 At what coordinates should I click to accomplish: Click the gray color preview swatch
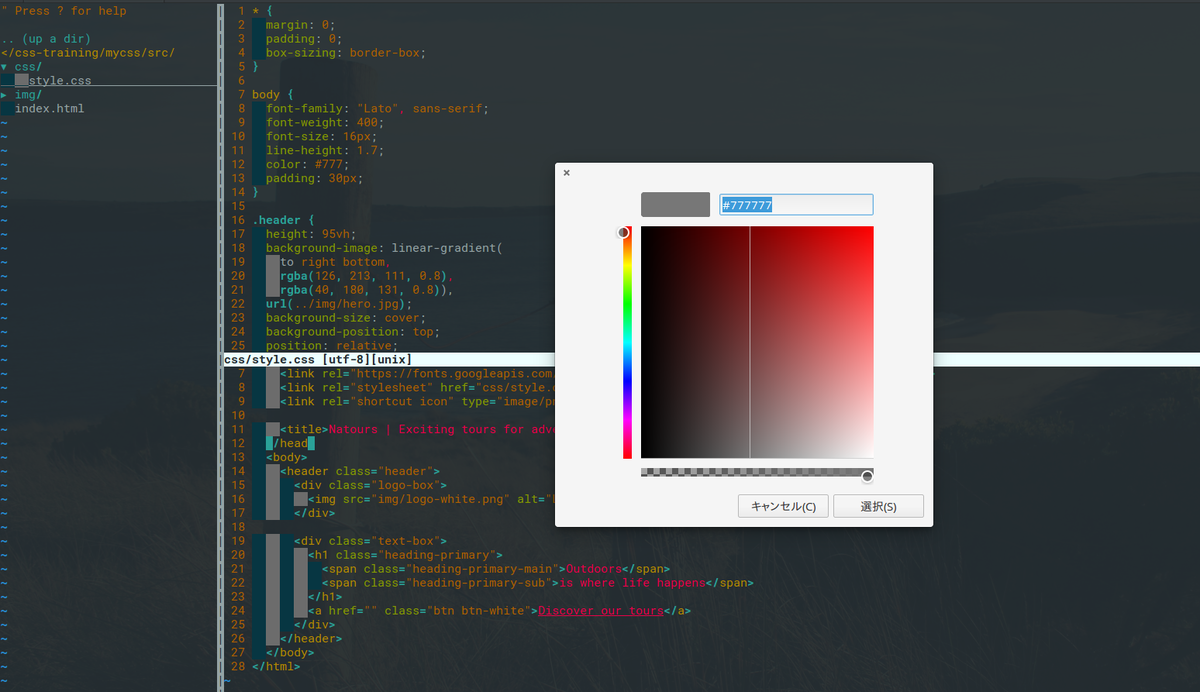(675, 204)
